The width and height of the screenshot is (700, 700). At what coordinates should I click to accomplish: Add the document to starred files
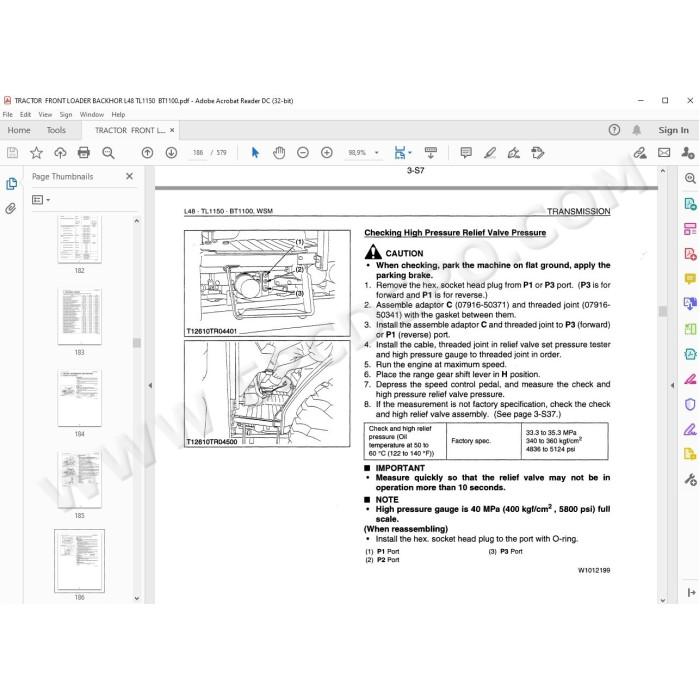36,153
